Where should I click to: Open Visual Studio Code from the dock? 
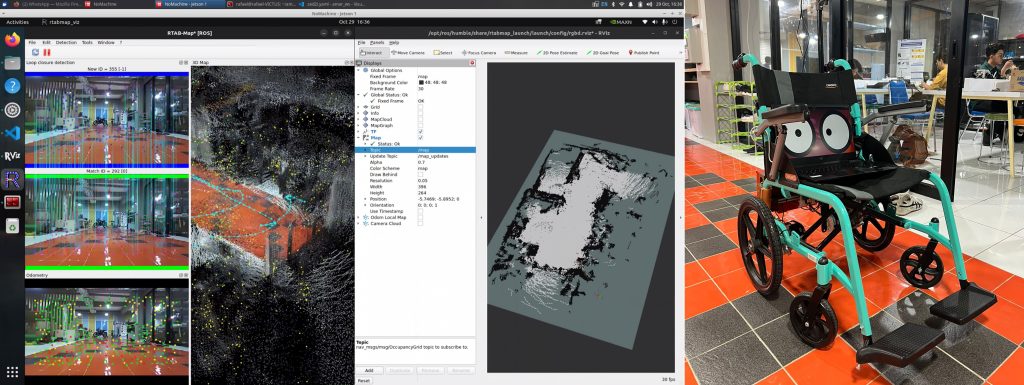12,133
